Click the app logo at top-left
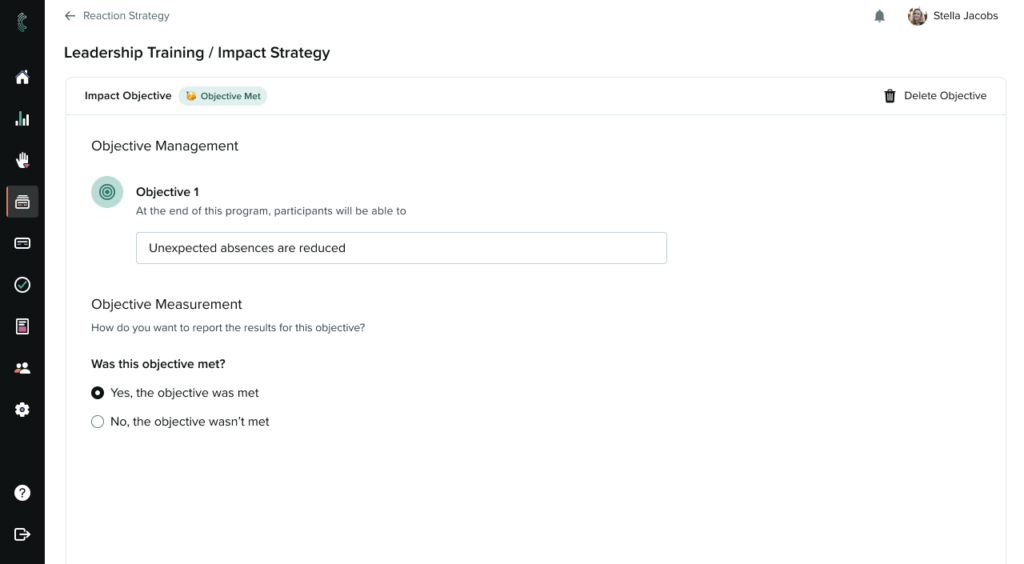1024x564 pixels. 22,18
